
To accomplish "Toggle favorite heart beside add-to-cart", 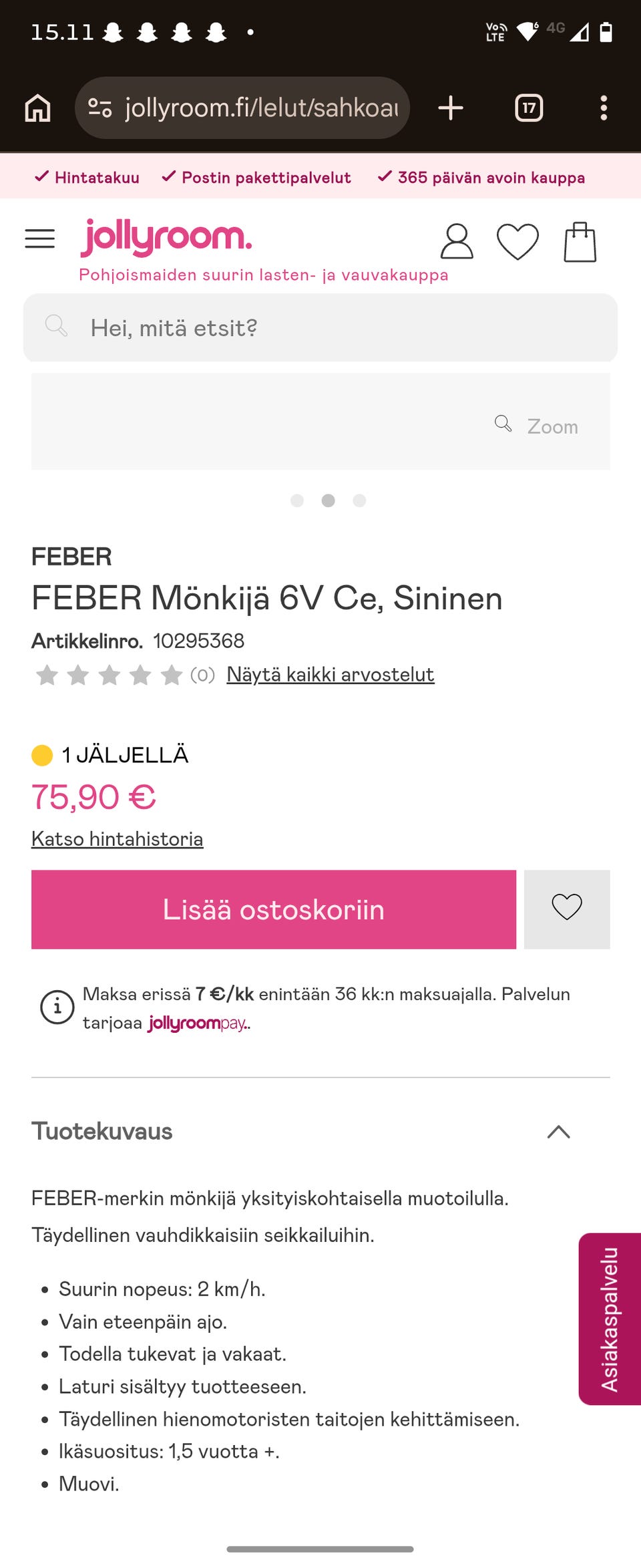I will 567,909.
